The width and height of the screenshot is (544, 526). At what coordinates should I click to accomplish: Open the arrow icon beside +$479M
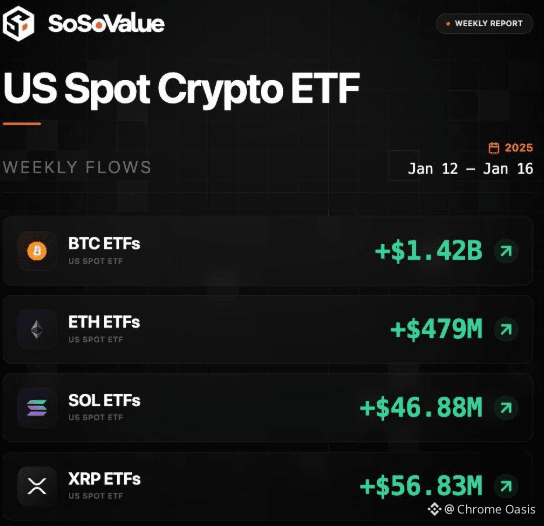click(506, 329)
